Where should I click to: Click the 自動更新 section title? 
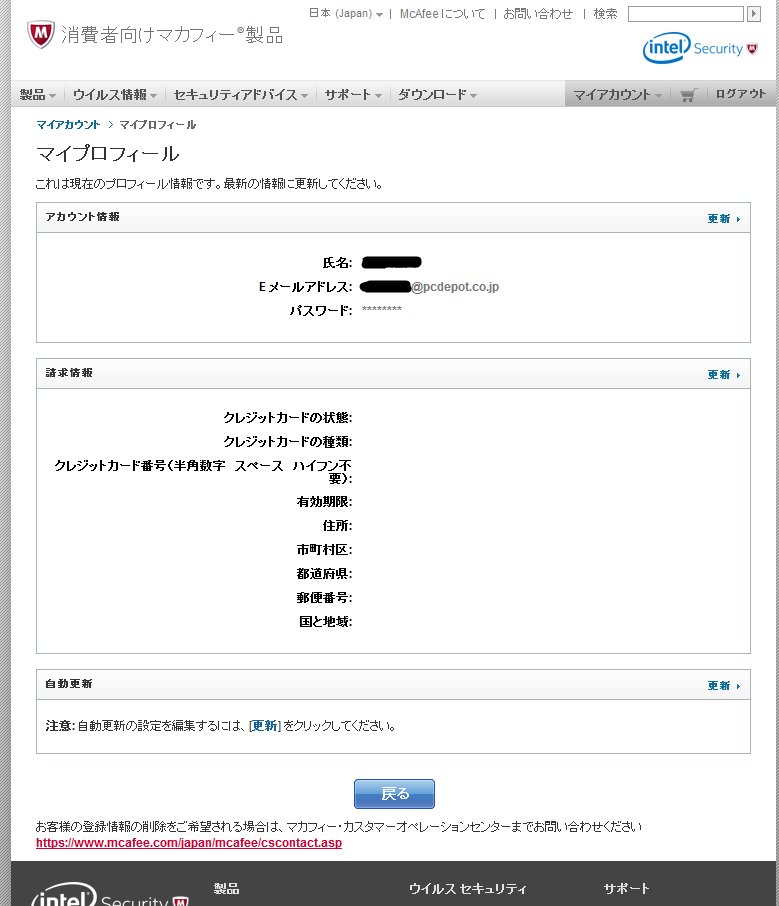[69, 684]
